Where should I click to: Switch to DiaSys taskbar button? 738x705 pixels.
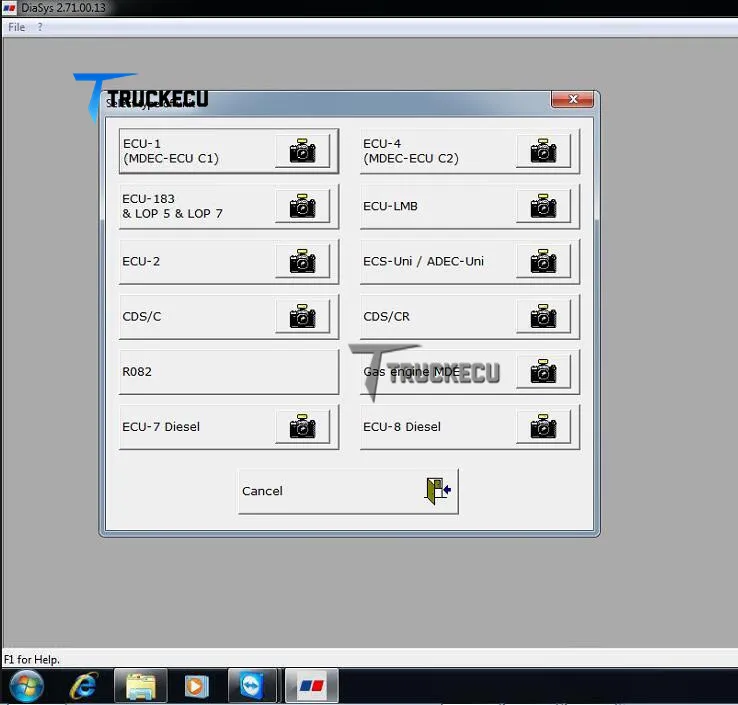point(311,686)
